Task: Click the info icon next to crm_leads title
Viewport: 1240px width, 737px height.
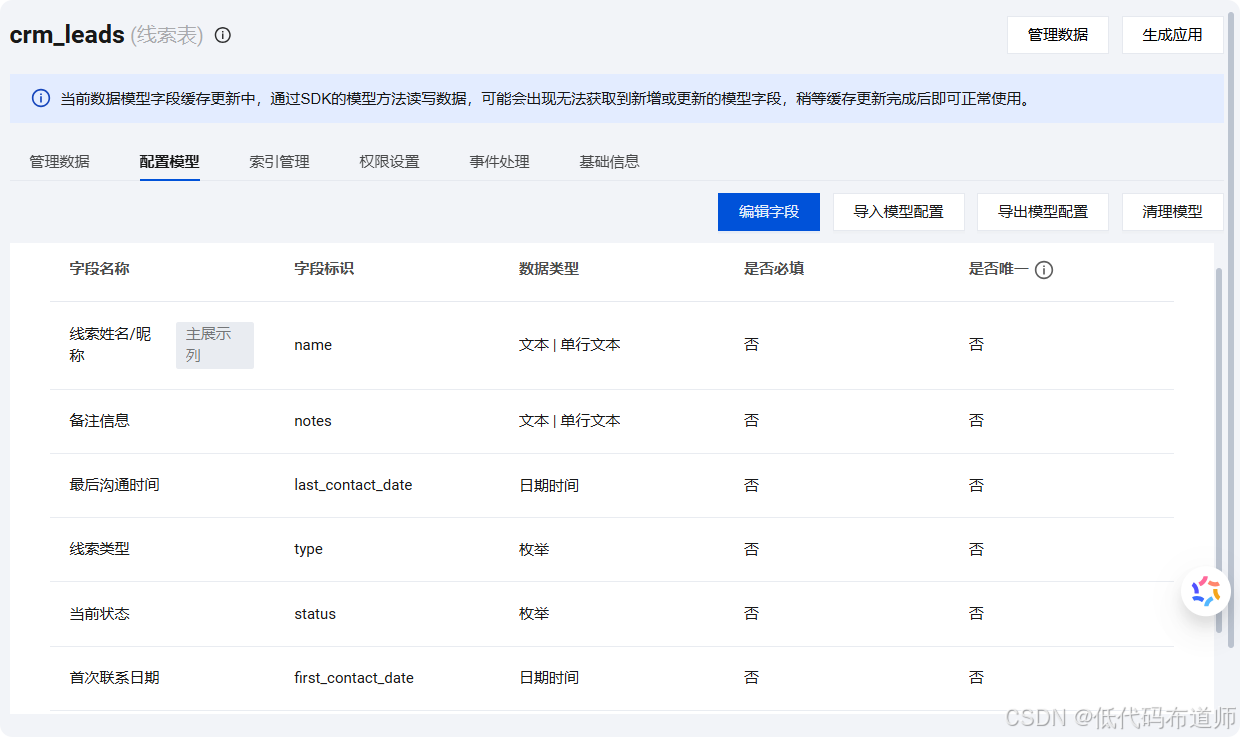Action: pyautogui.click(x=223, y=35)
